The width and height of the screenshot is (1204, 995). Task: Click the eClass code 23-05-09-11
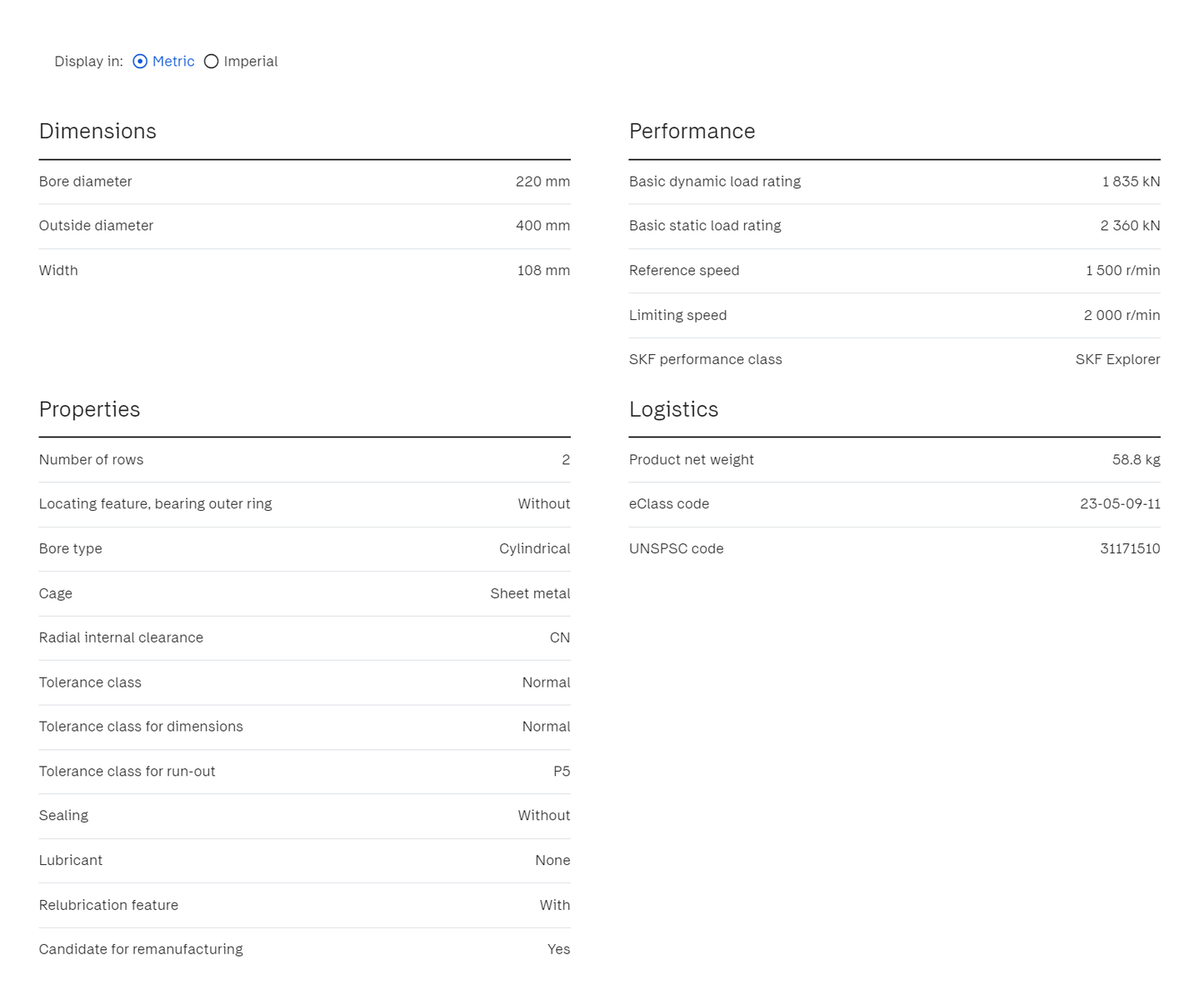pyautogui.click(x=1120, y=504)
